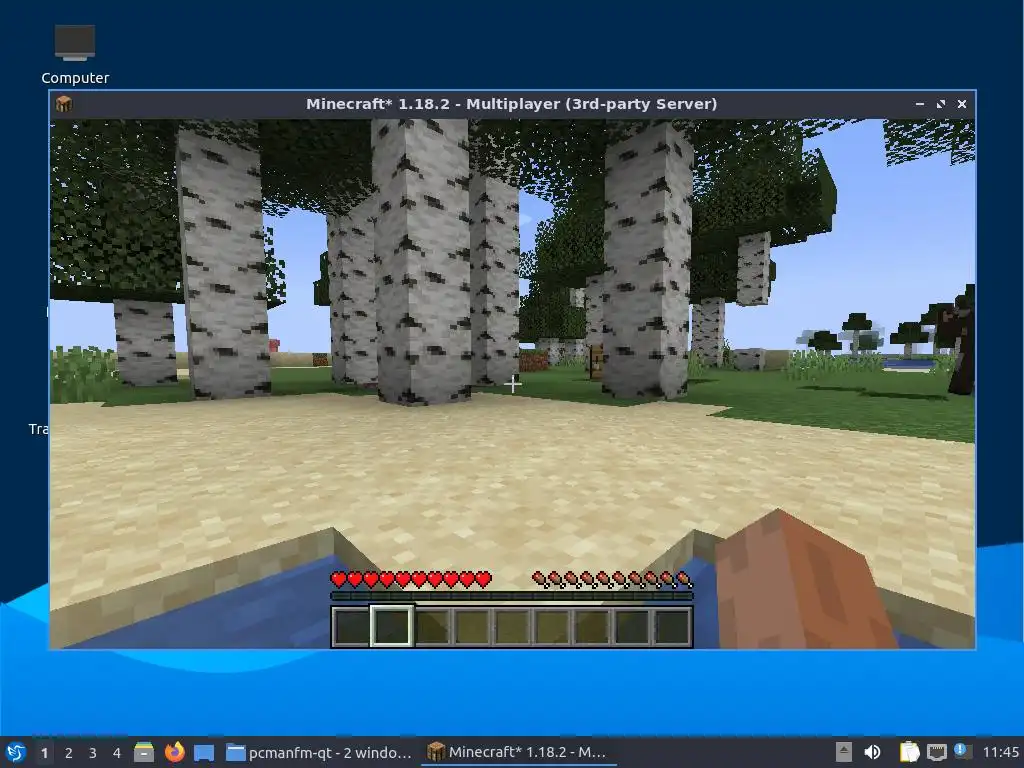
Task: Minimize the Minecraft window
Action: pos(920,104)
